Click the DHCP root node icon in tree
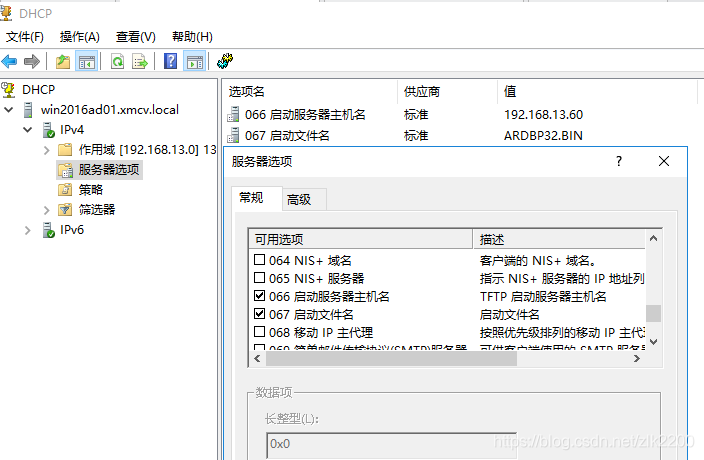This screenshot has width=704, height=460. click(8, 90)
